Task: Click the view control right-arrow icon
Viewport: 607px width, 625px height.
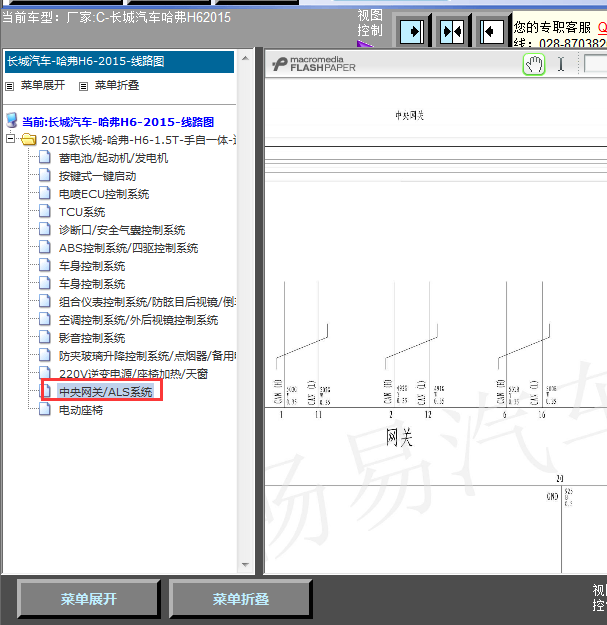Action: point(412,31)
